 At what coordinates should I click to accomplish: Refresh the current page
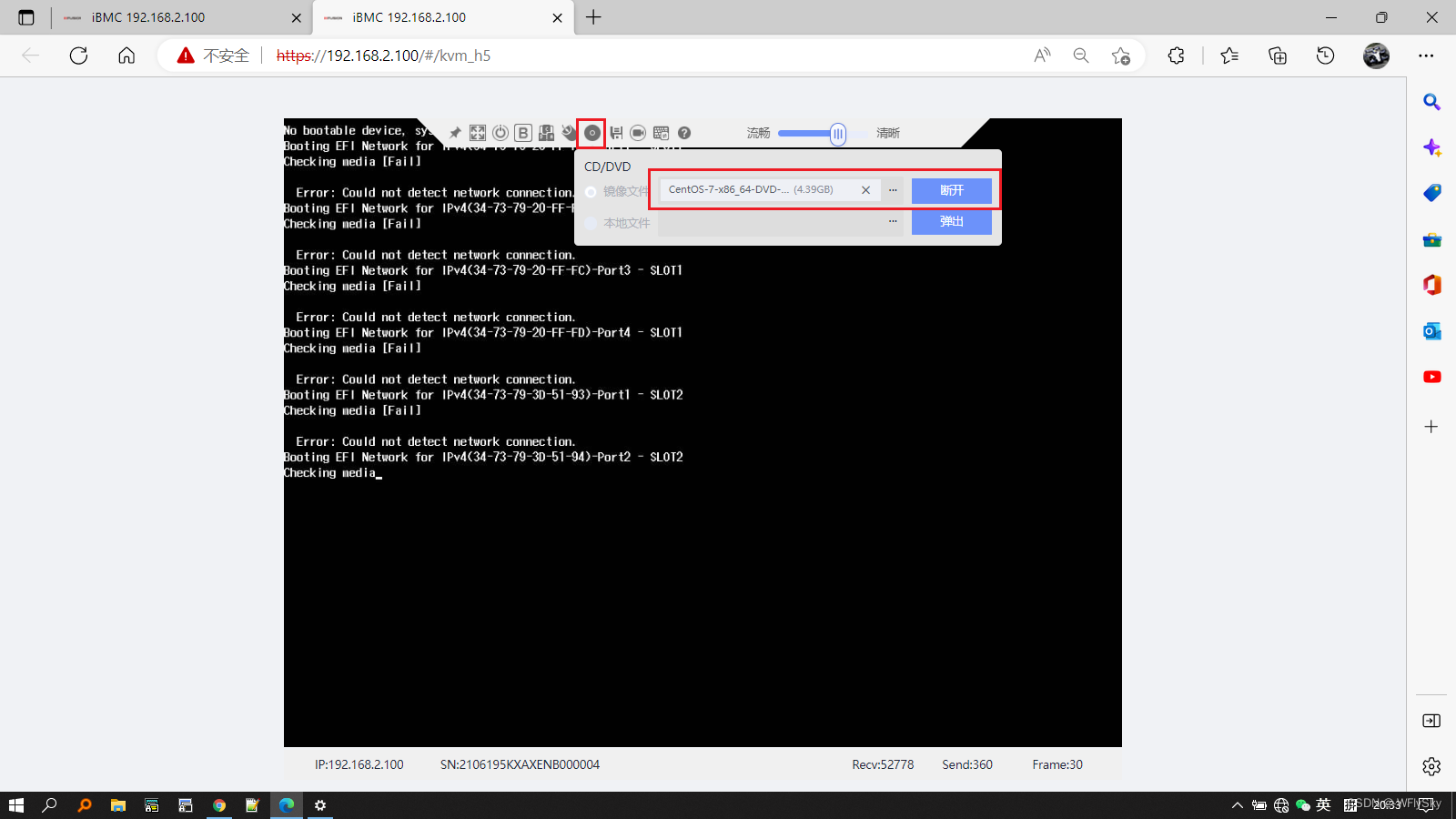click(79, 56)
